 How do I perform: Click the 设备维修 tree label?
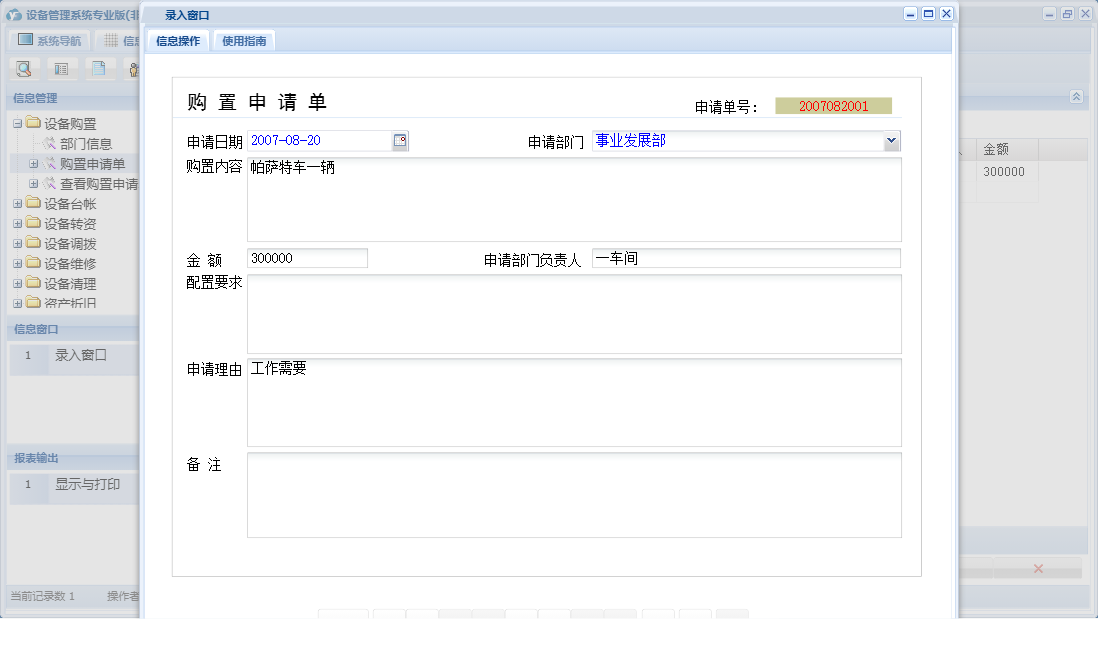[70, 264]
